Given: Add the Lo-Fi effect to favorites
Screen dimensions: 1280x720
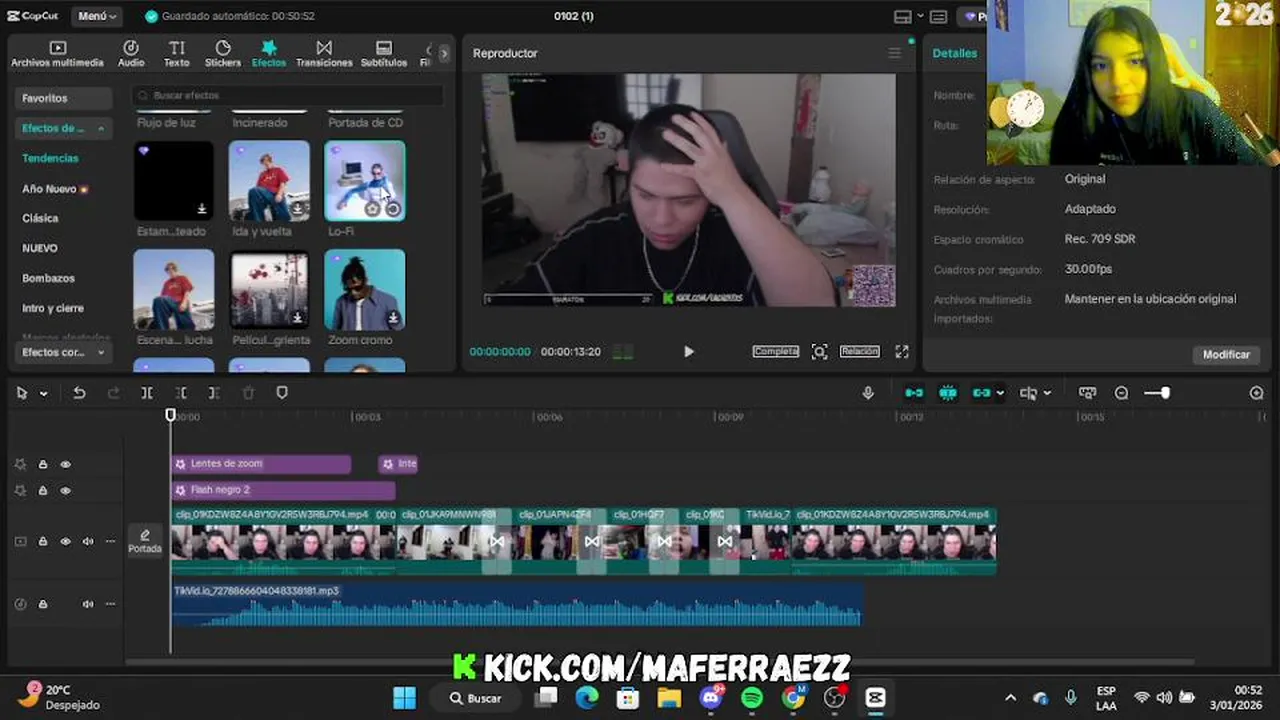Looking at the screenshot, I should tap(373, 209).
